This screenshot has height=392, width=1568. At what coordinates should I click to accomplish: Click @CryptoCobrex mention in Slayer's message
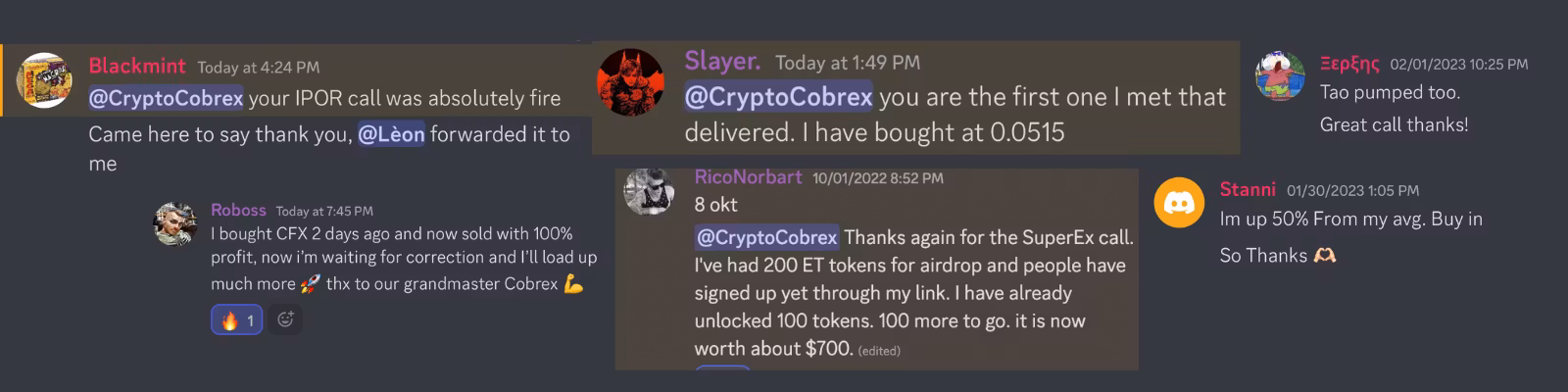[x=778, y=97]
